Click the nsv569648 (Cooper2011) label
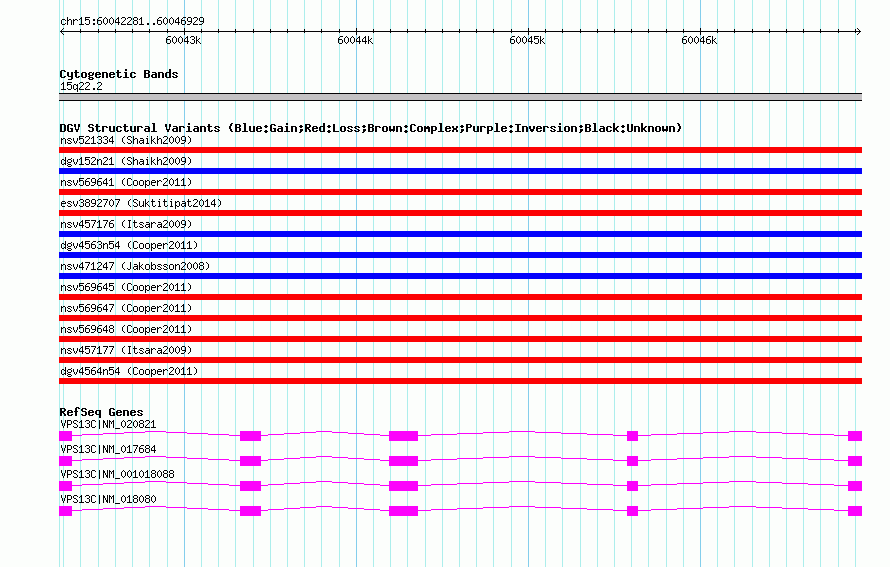Screen dimensions: 890x567 click(x=126, y=329)
